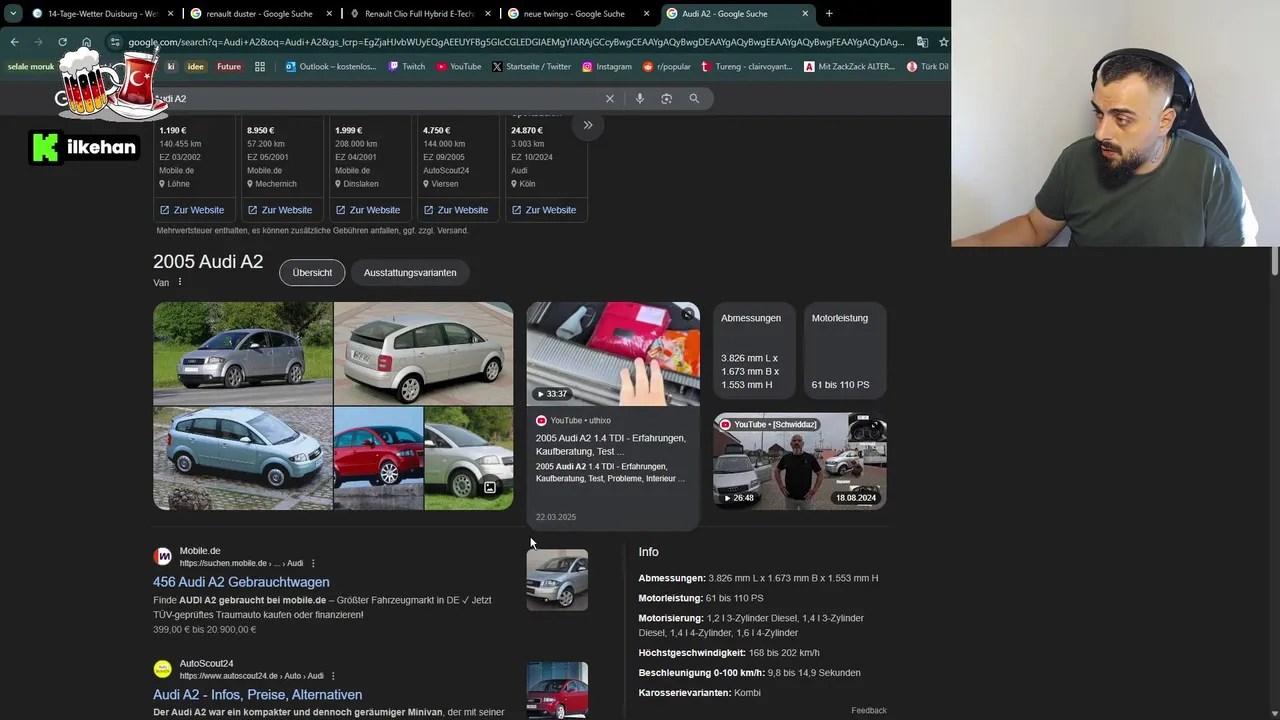Click the search magnifier icon

pyautogui.click(x=694, y=98)
